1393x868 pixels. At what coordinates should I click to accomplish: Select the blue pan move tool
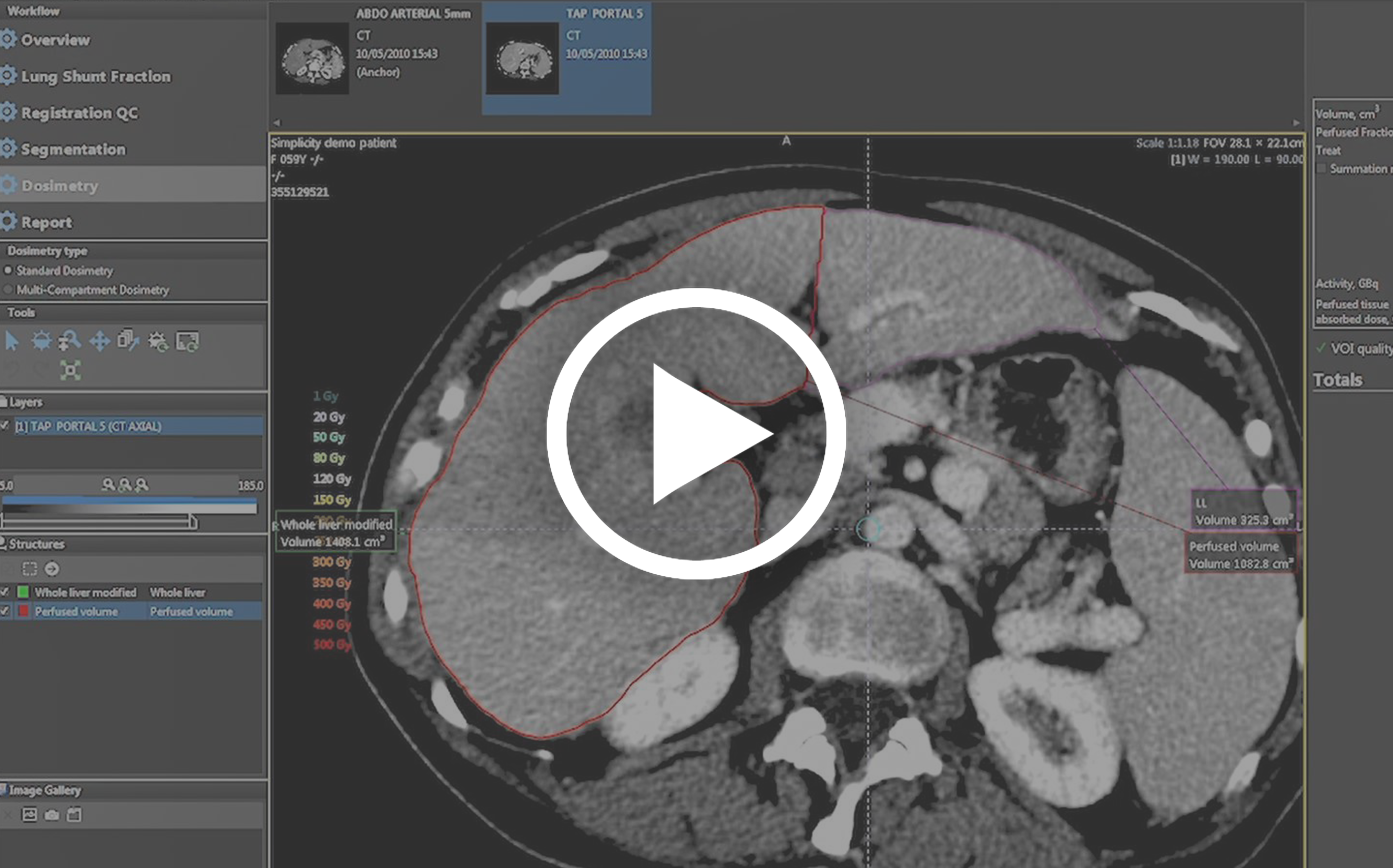pos(100,342)
